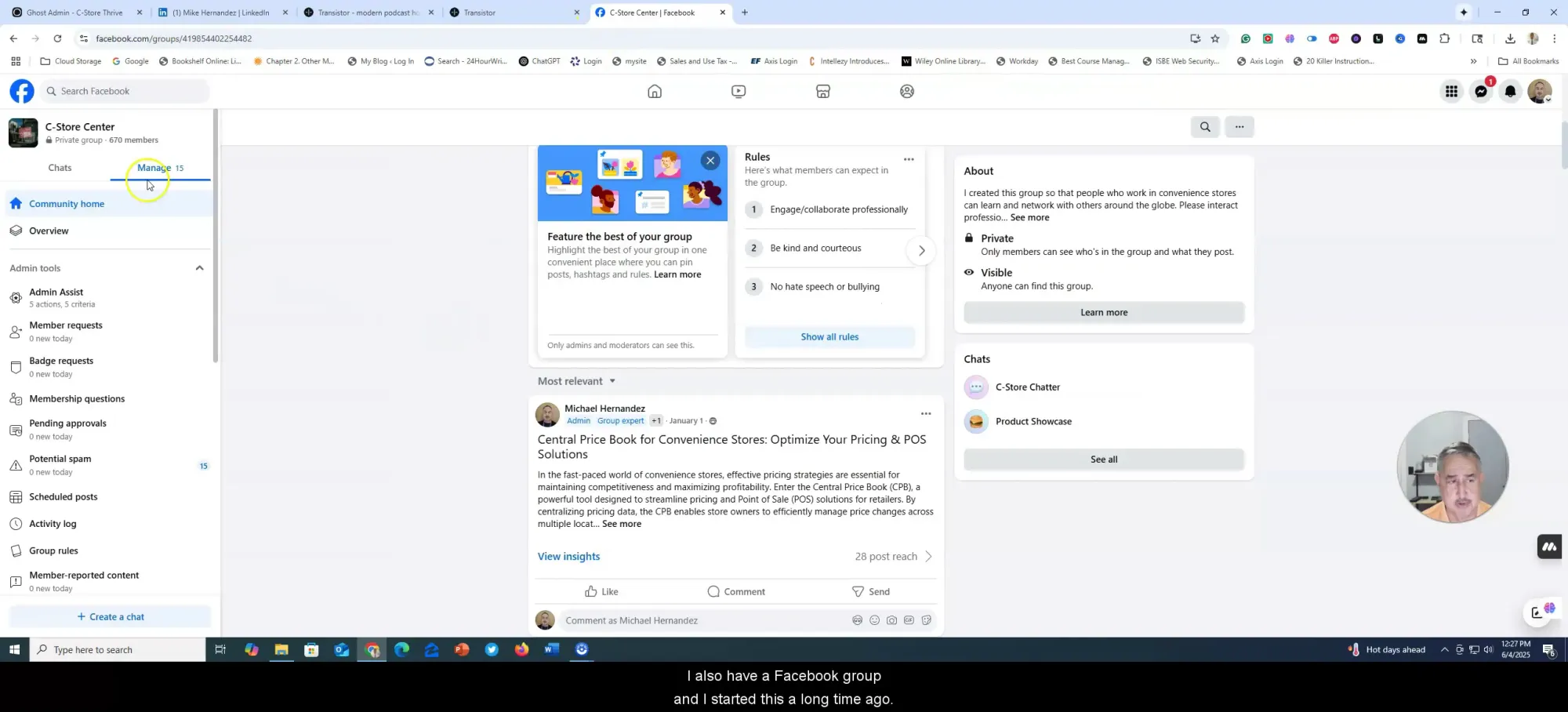Open Scheduled posts
Screen dimensions: 1568x712
click(110, 497)
